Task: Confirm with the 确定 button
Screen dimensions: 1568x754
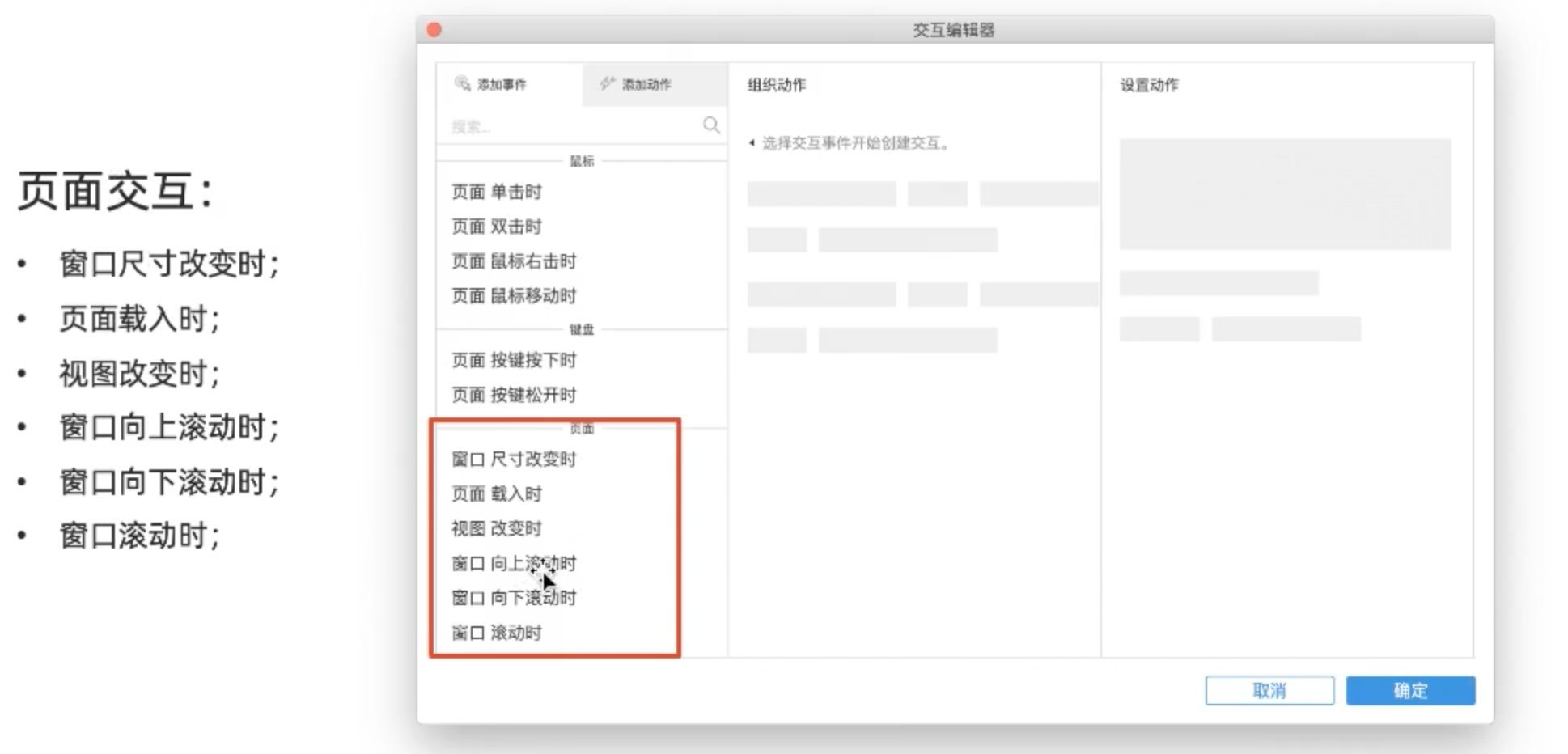Action: click(1410, 691)
